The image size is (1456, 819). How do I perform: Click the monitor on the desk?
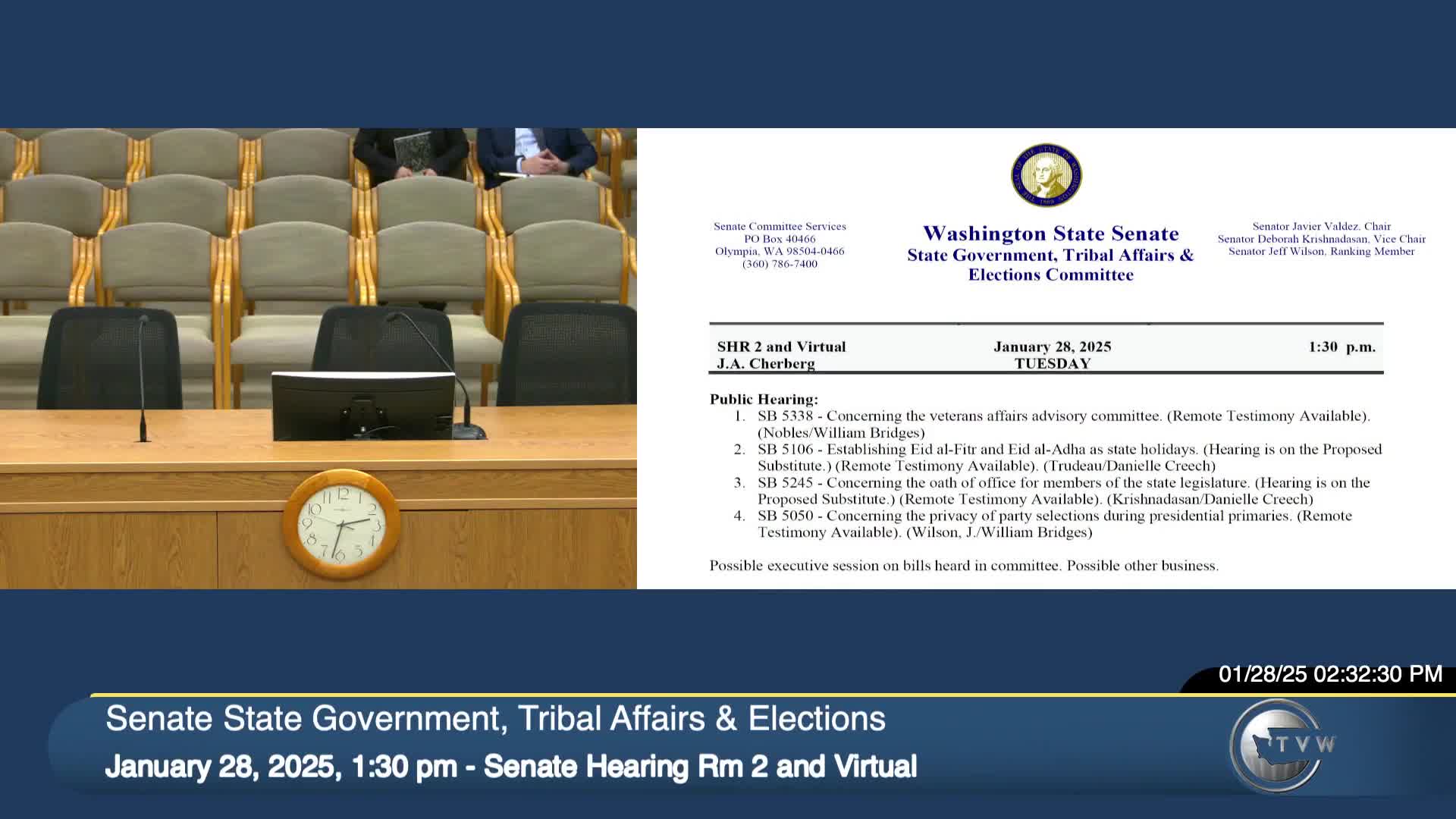[362, 405]
